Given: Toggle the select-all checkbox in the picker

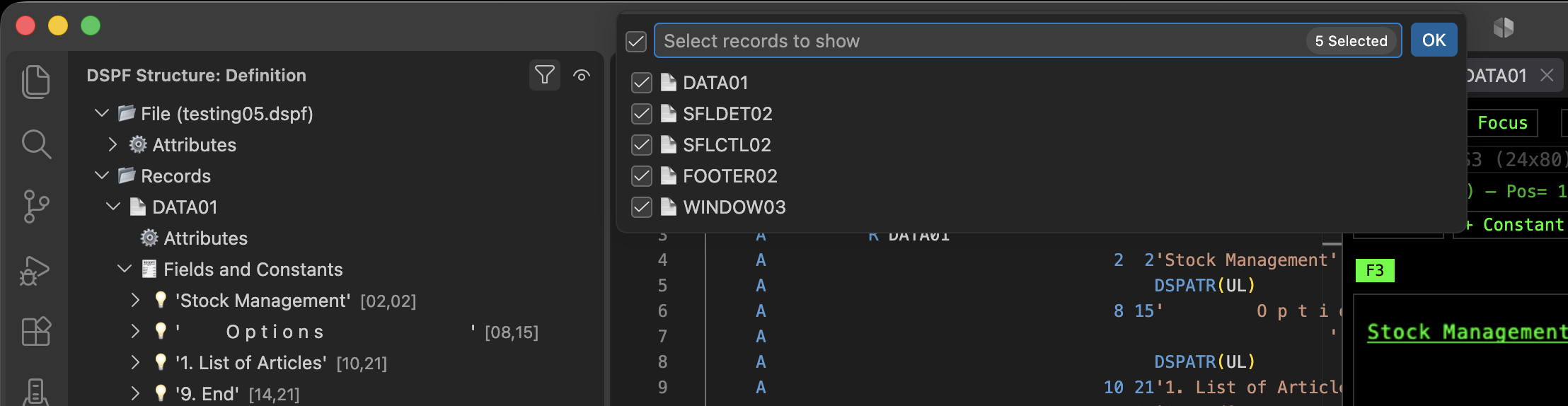Looking at the screenshot, I should pyautogui.click(x=636, y=41).
